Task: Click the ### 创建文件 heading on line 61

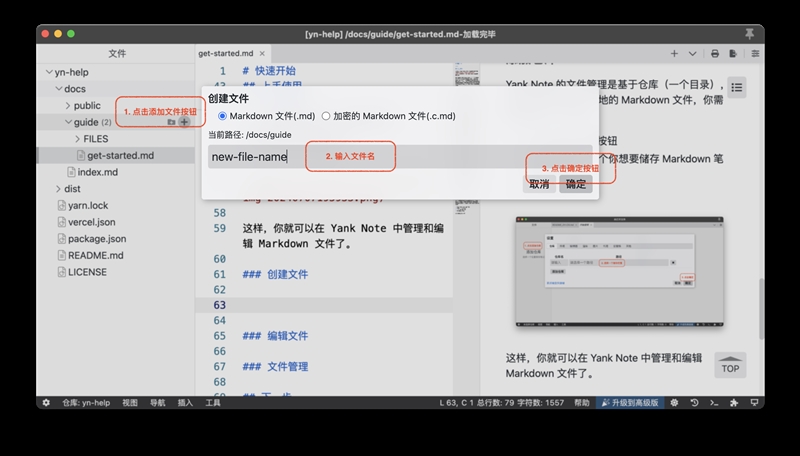Action: 275,274
